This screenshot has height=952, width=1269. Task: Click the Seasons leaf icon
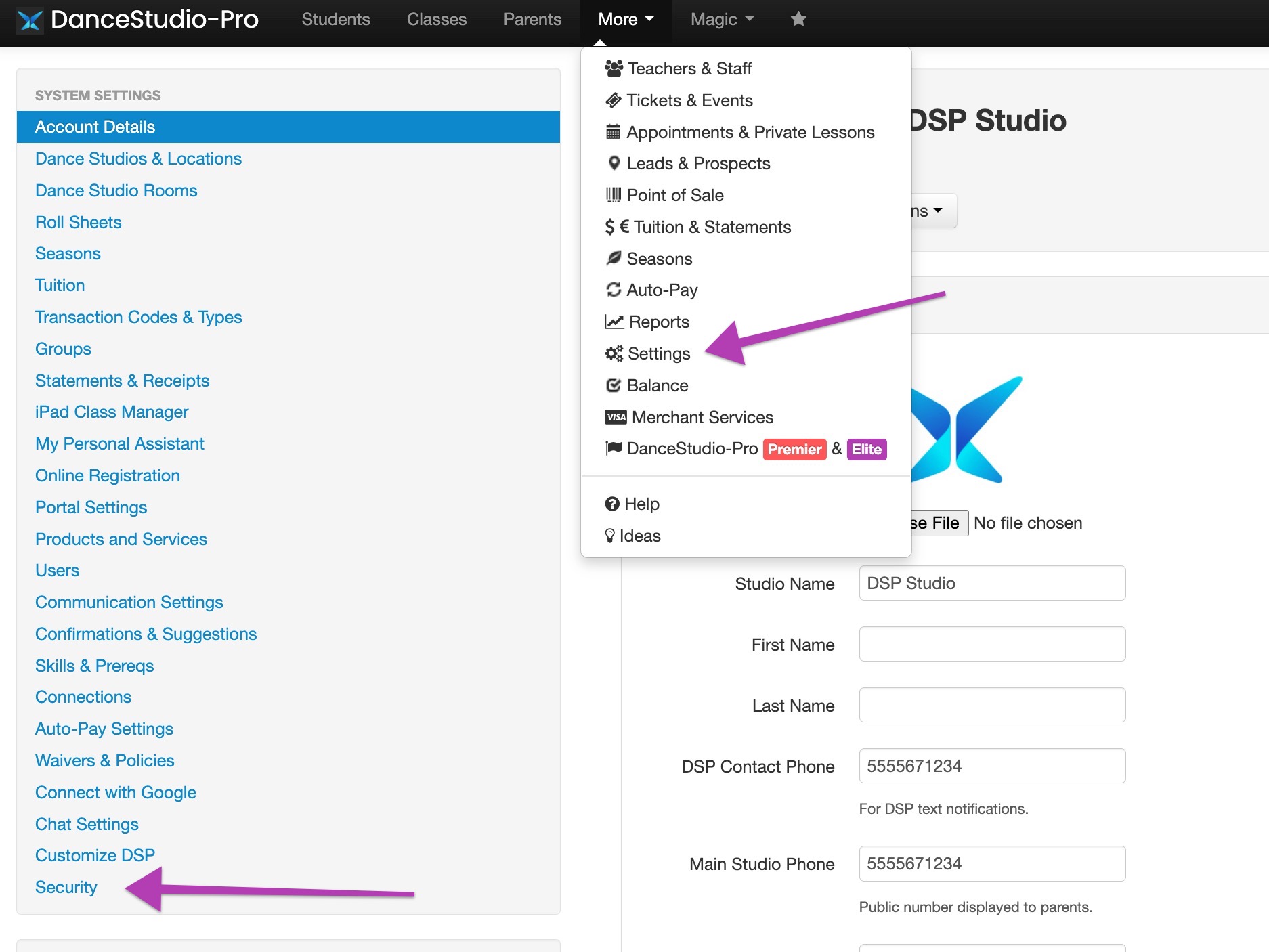click(614, 258)
